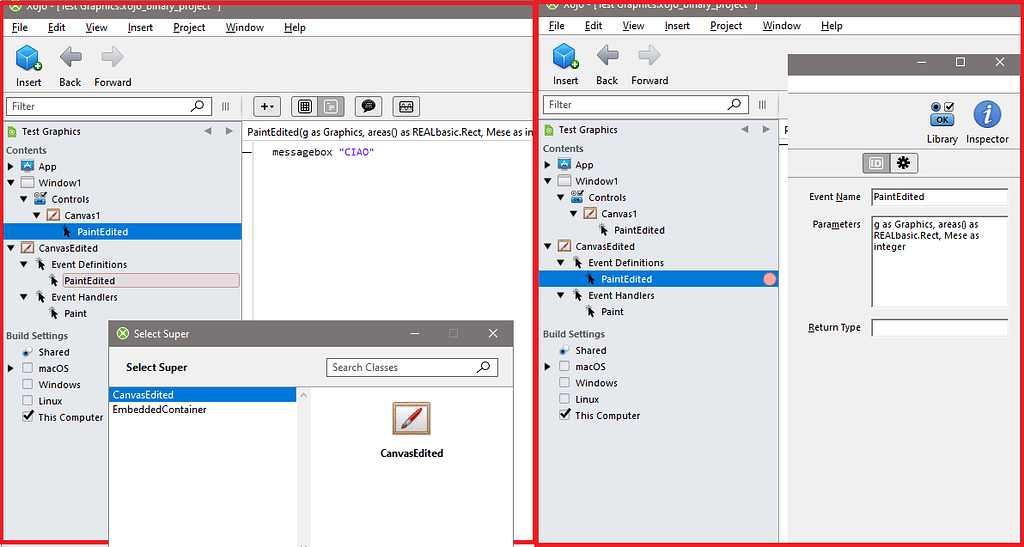
Task: Click the Insert cube icon in the code editor window
Action: pyautogui.click(x=28, y=57)
